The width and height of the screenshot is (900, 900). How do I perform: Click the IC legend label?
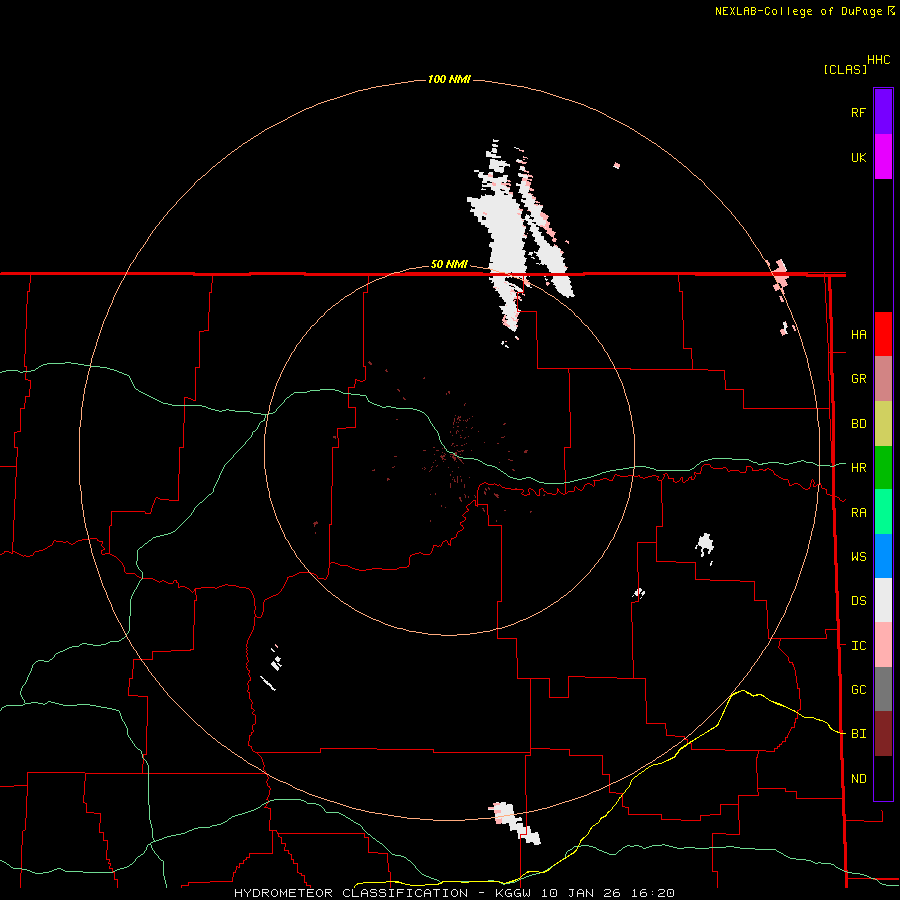pyautogui.click(x=858, y=646)
